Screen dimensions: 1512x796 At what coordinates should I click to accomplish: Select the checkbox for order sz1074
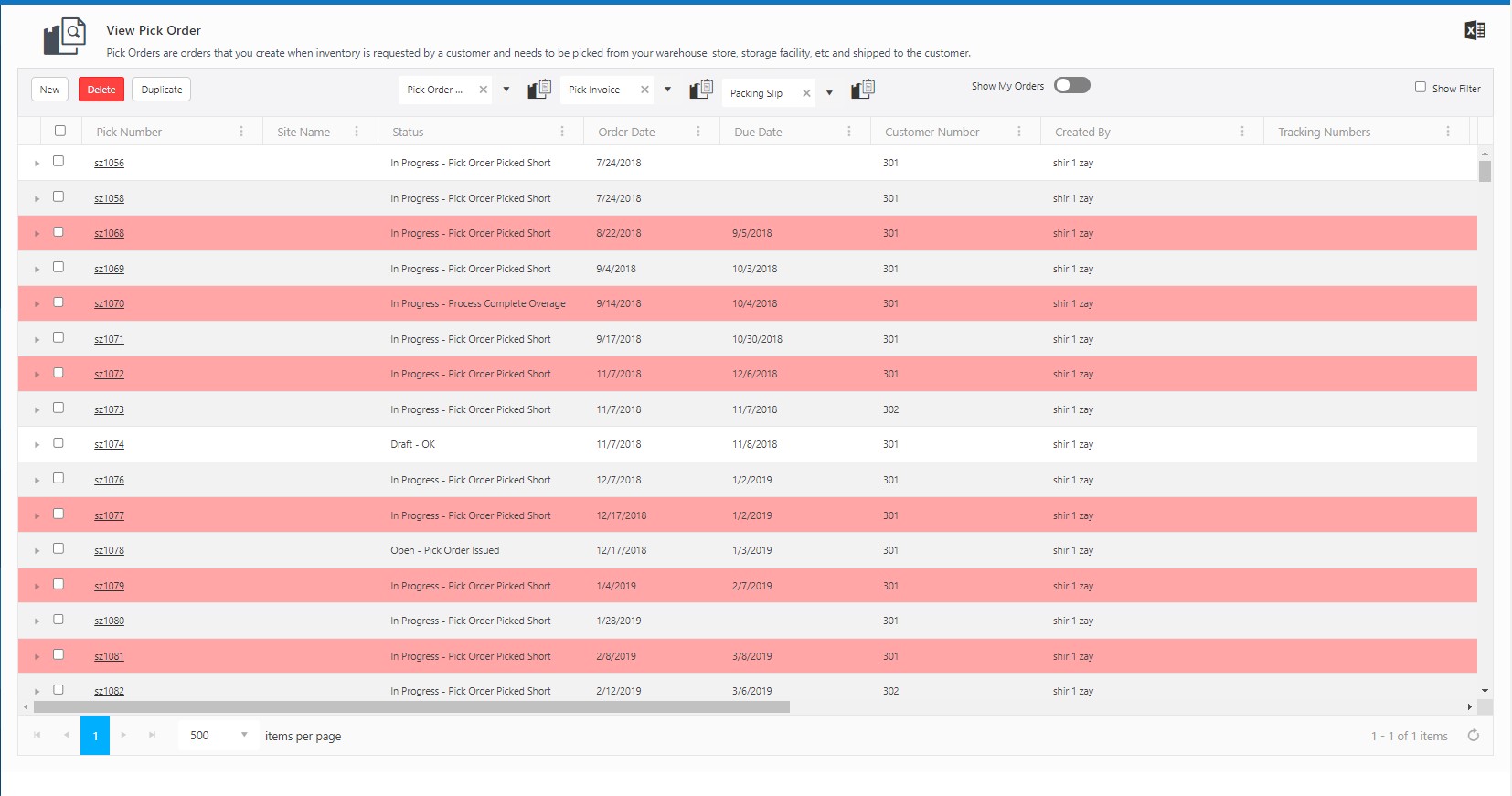pyautogui.click(x=59, y=443)
